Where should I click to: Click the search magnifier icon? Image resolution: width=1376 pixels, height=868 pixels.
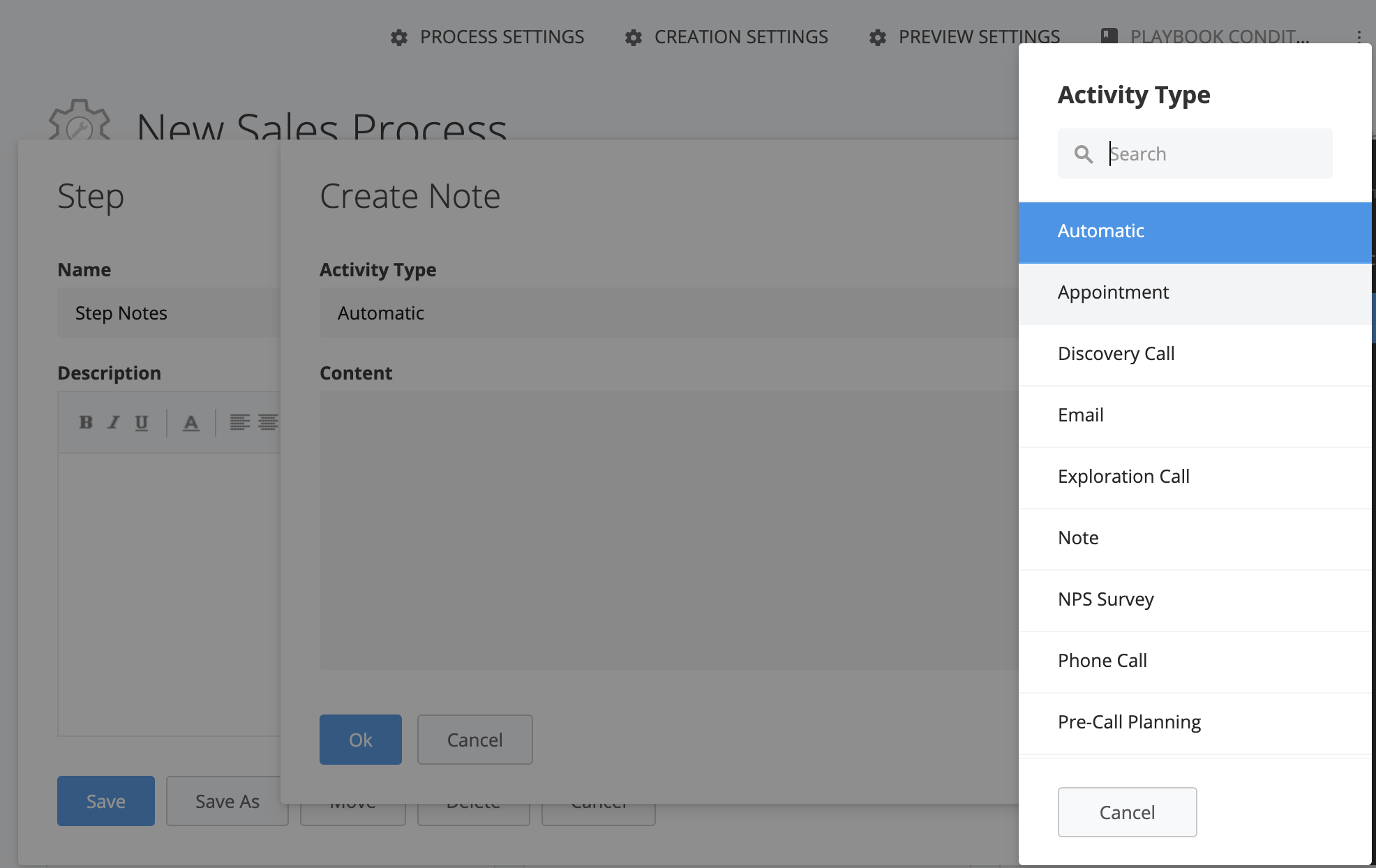(x=1084, y=154)
